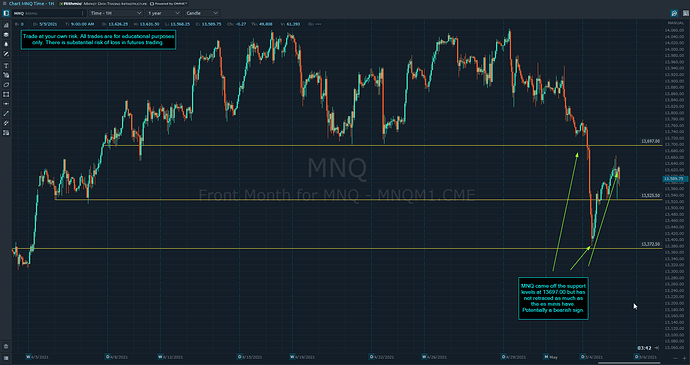
Task: Click the zoom out minus icon
Action: tap(675, 358)
